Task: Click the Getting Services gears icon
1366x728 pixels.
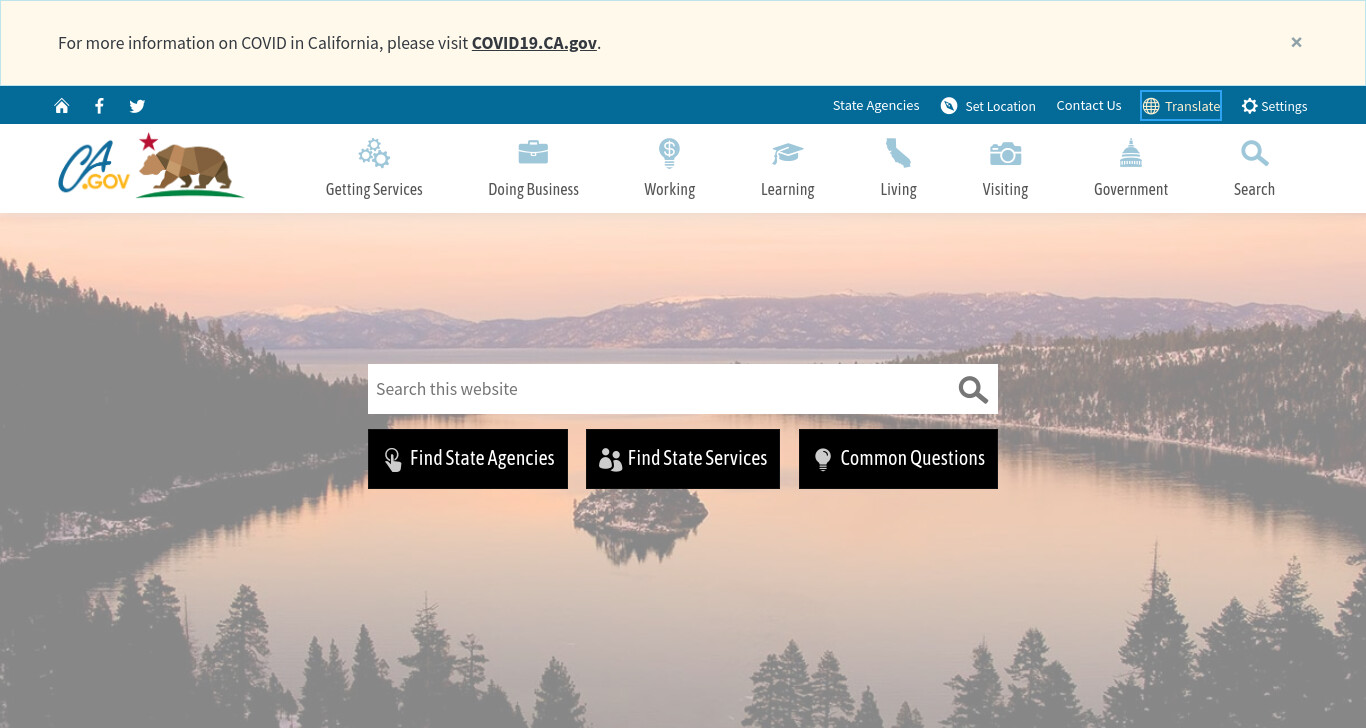Action: point(374,153)
